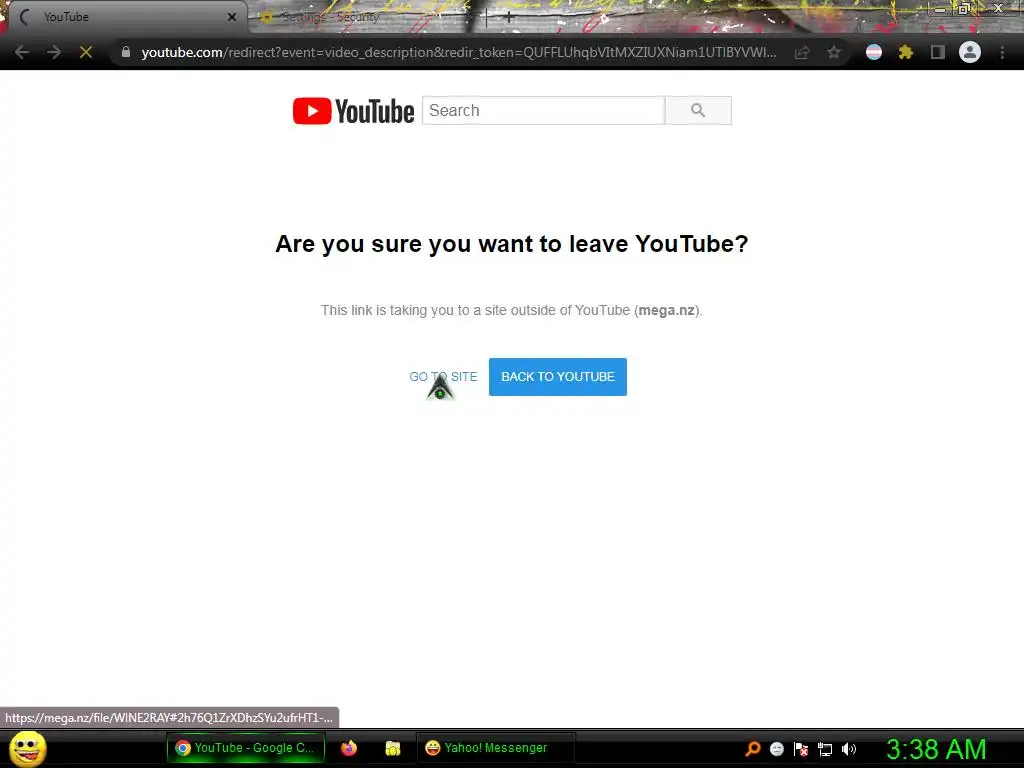Open Action Center flag tray icon
The image size is (1024, 768).
coord(801,749)
